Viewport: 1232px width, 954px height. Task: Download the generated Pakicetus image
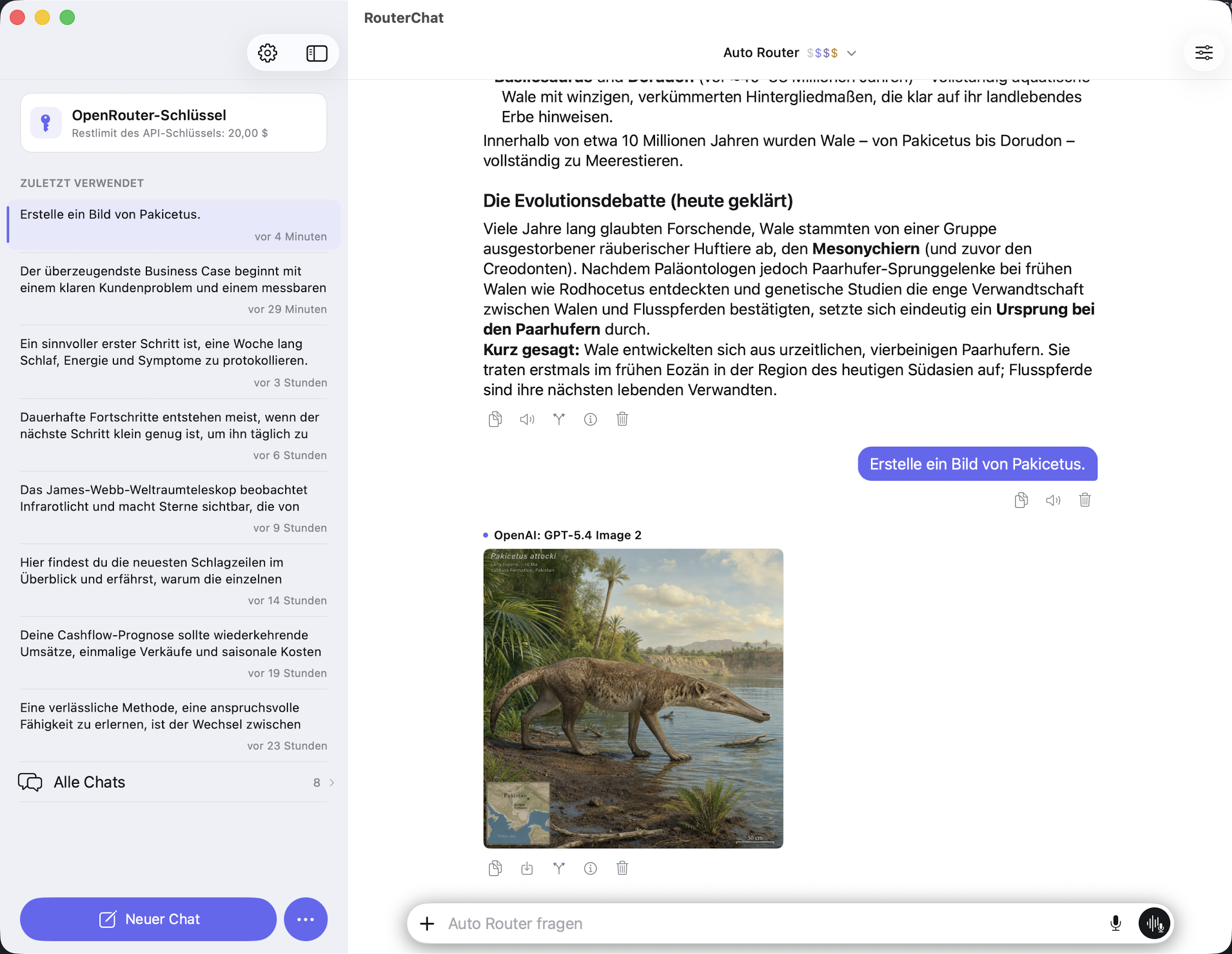point(527,868)
